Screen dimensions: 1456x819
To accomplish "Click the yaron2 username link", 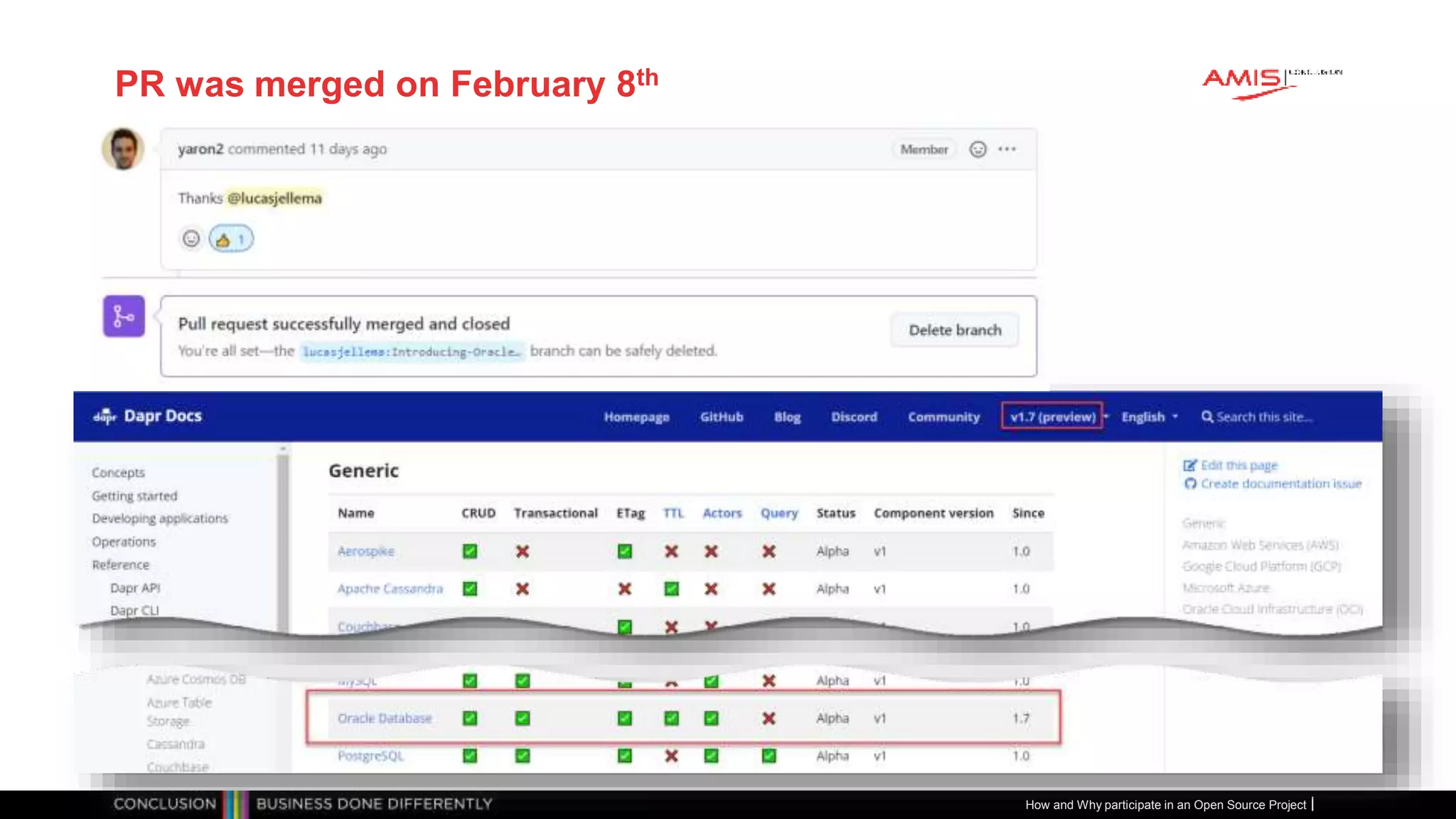I will pos(200,149).
